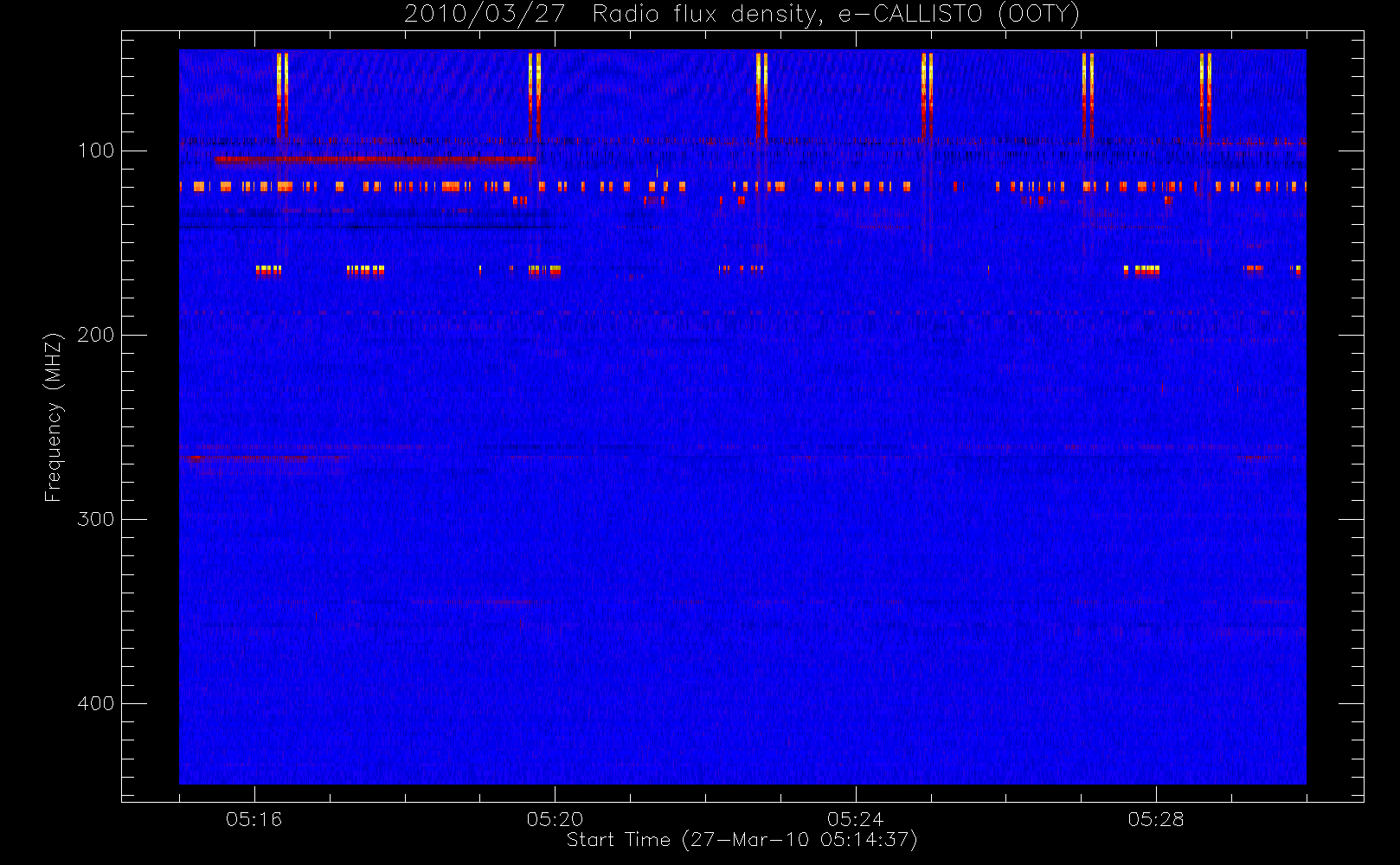Click the 100 MHz frequency tick label
1400x865 pixels.
click(x=96, y=151)
